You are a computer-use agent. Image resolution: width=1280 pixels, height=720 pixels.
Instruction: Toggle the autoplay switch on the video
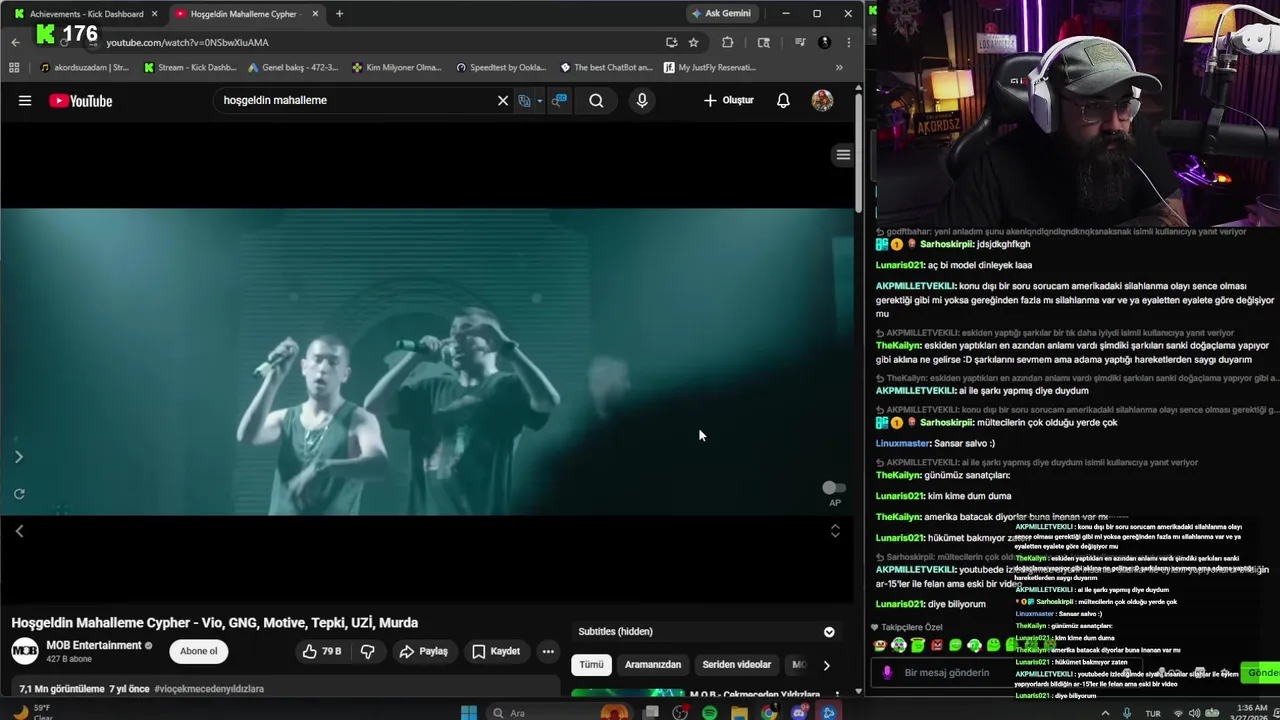(x=833, y=488)
